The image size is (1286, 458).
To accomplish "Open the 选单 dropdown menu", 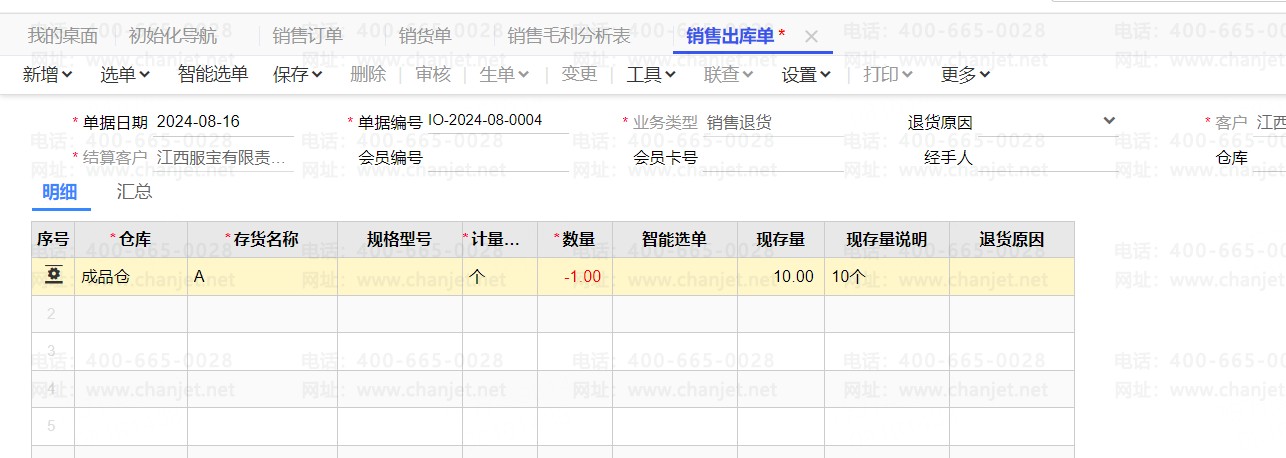I will click(125, 74).
